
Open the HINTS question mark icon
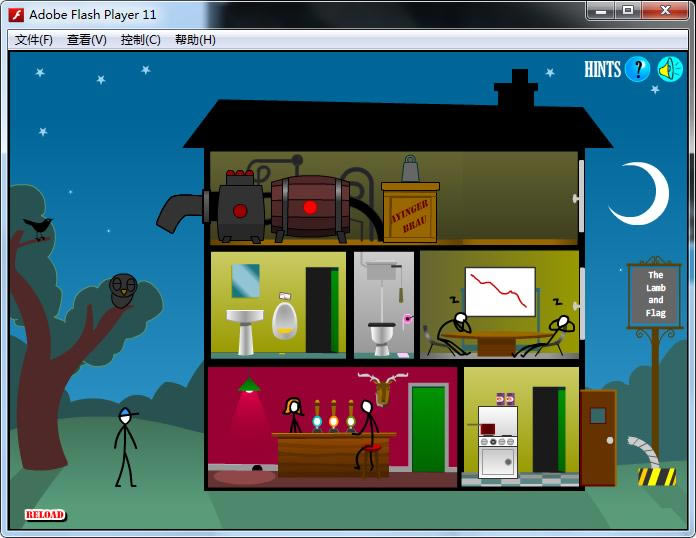point(637,69)
